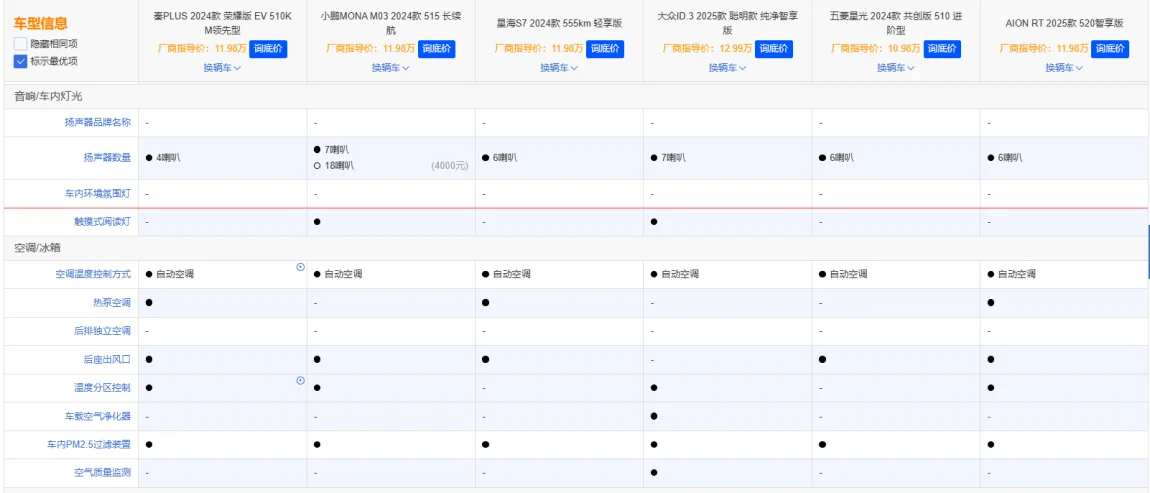This screenshot has height=493, width=1150.
Task: Open 换辆车 dropdown under AION RT
Action: (x=1064, y=67)
